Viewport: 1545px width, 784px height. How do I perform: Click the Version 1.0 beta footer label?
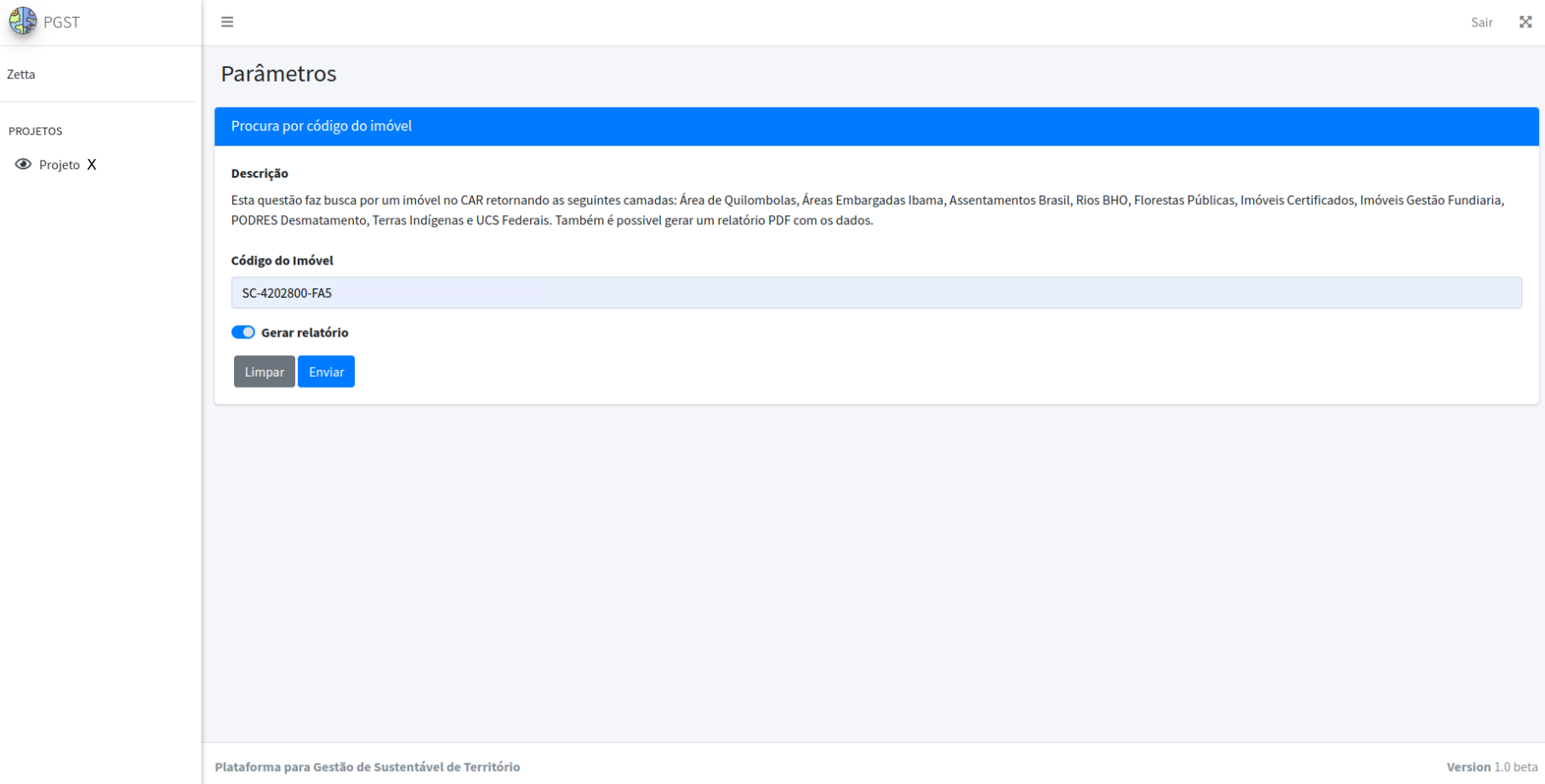1491,767
